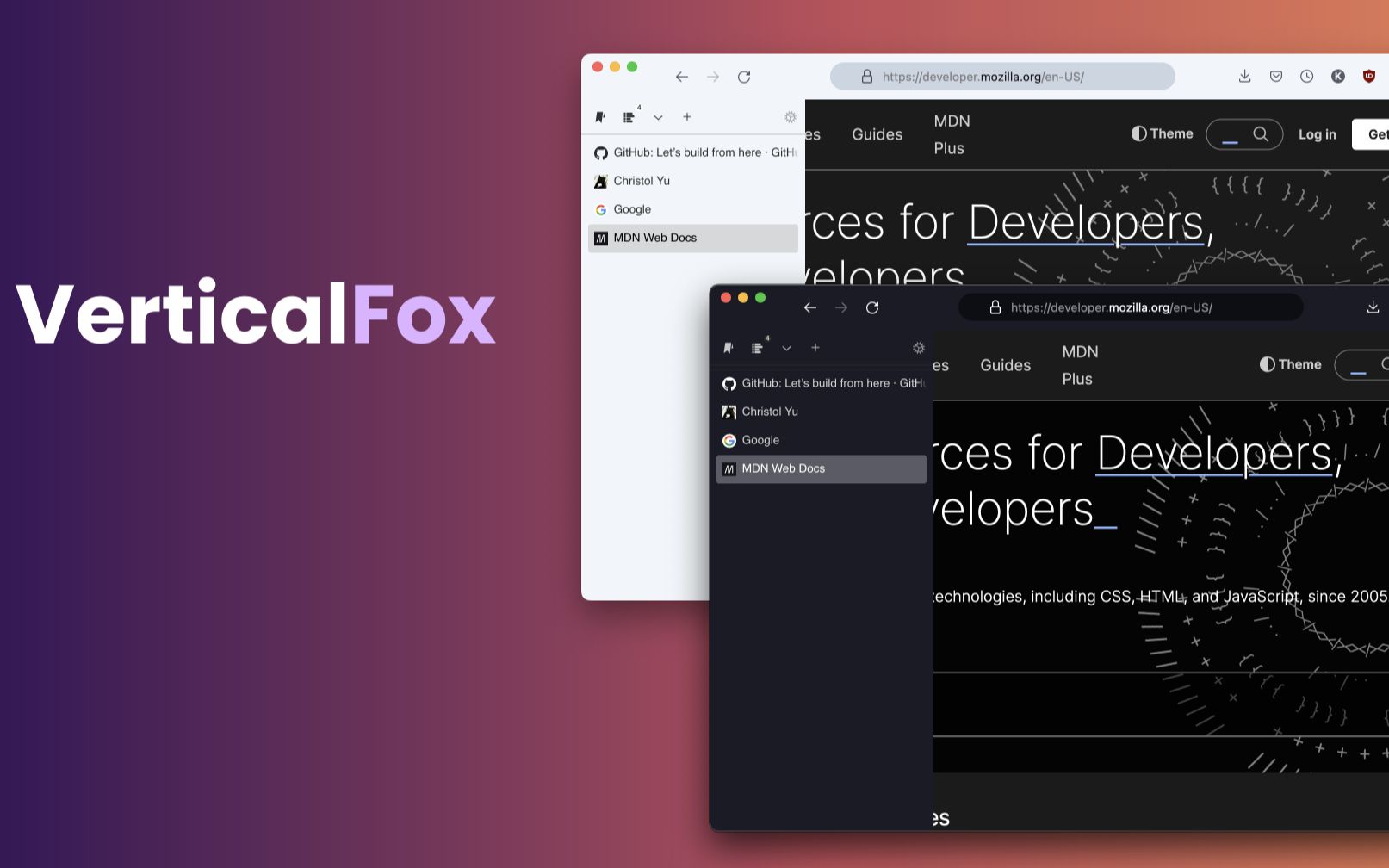Expand the chevron dropdown in the light sidebar

pyautogui.click(x=658, y=117)
